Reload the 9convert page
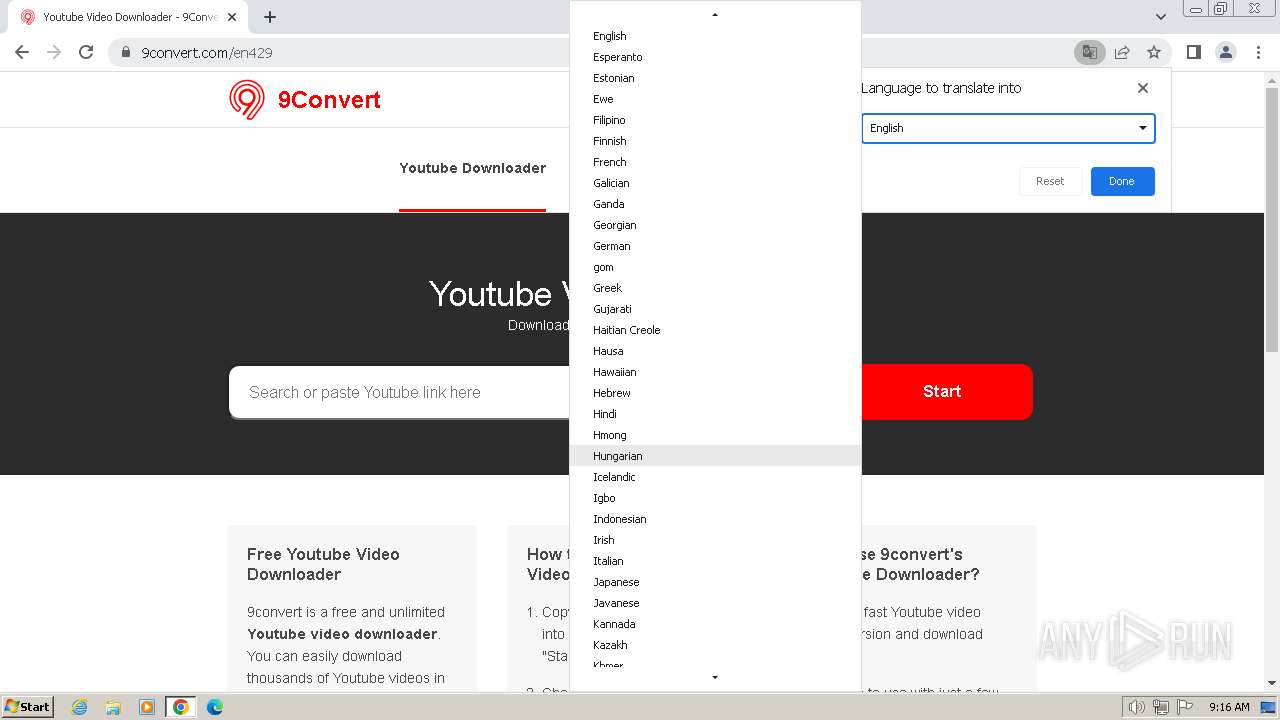The width and height of the screenshot is (1280, 720). click(x=86, y=52)
